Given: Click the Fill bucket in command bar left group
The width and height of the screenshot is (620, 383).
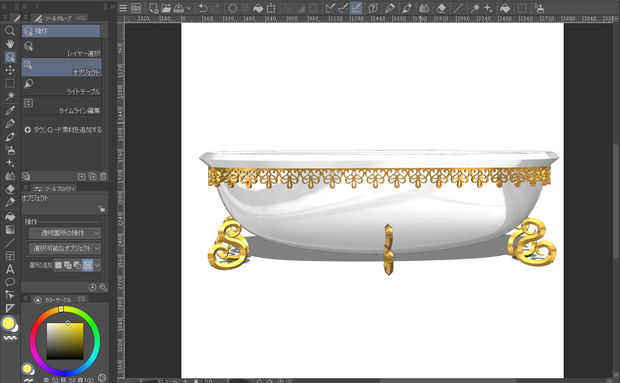Looking at the screenshot, I should [258, 8].
